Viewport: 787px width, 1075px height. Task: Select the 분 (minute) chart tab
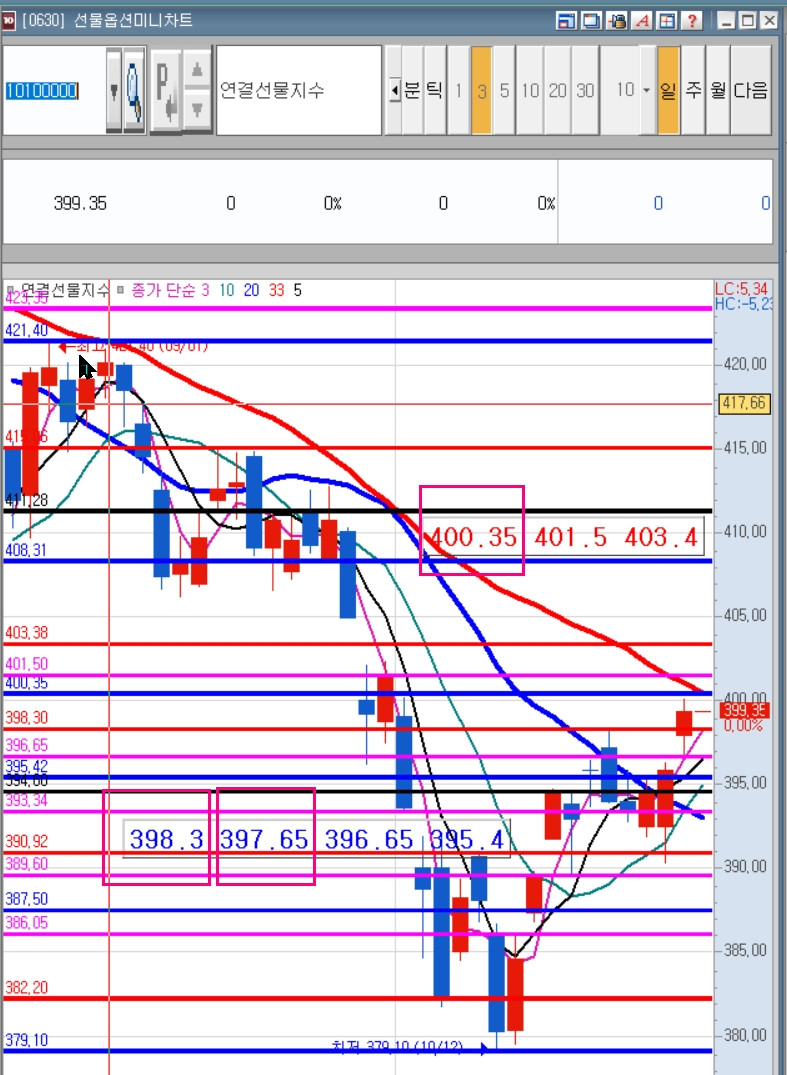pyautogui.click(x=412, y=90)
